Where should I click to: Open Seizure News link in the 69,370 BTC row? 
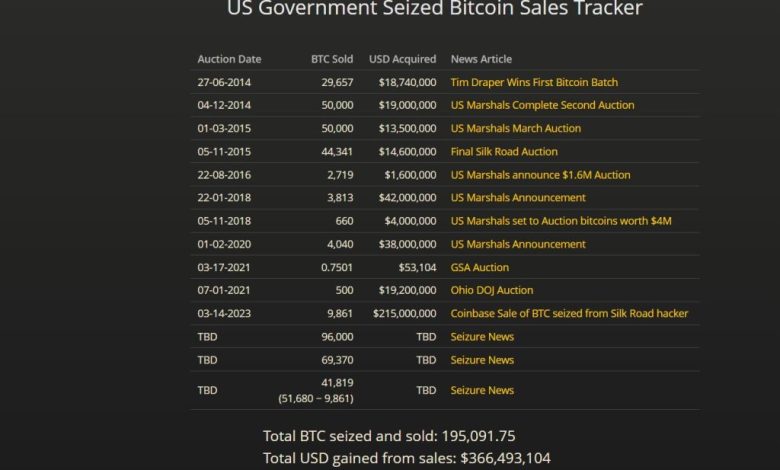pyautogui.click(x=482, y=360)
